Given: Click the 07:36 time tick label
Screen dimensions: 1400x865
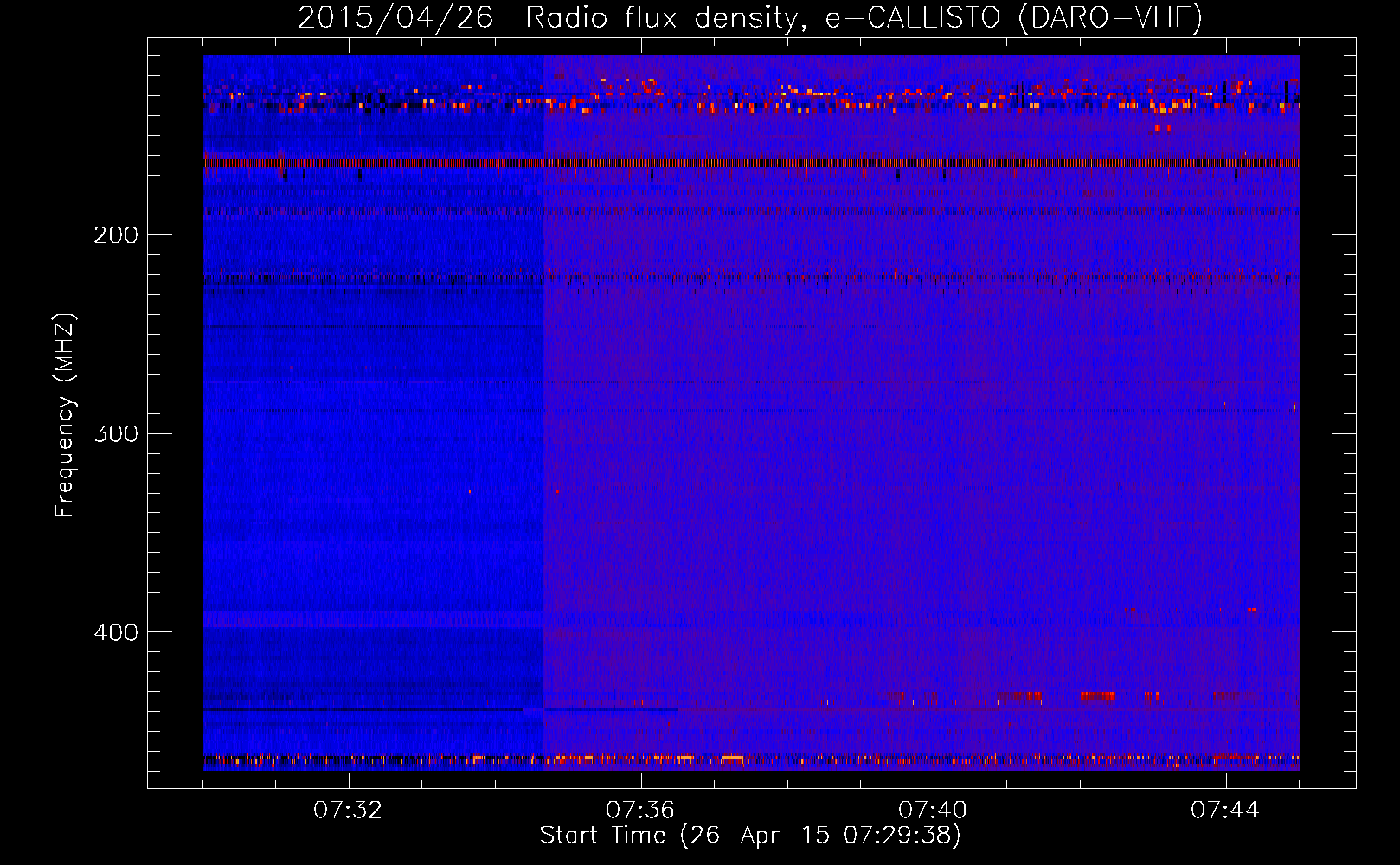Looking at the screenshot, I should pos(640,810).
